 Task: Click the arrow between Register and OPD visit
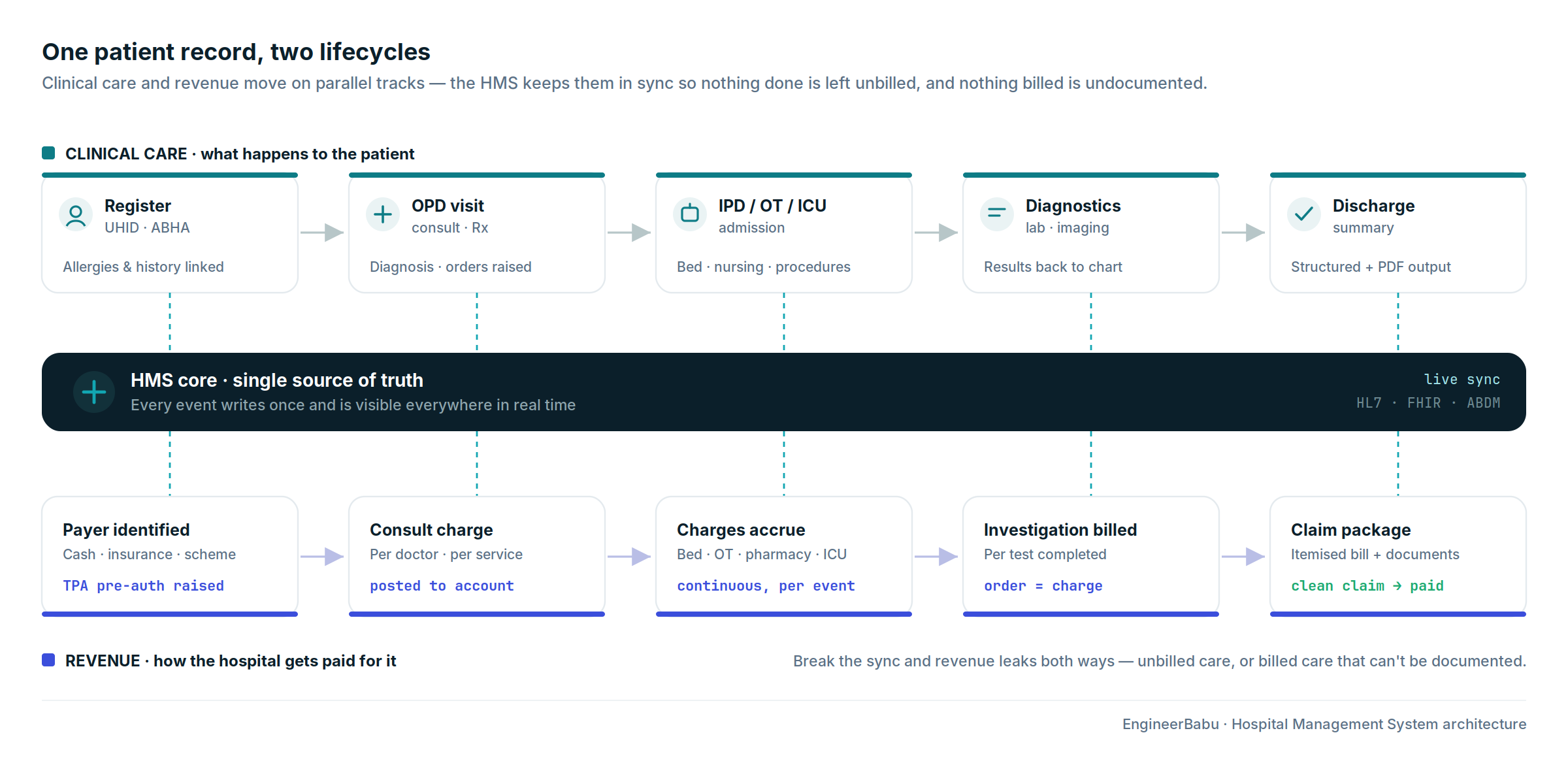(x=322, y=233)
